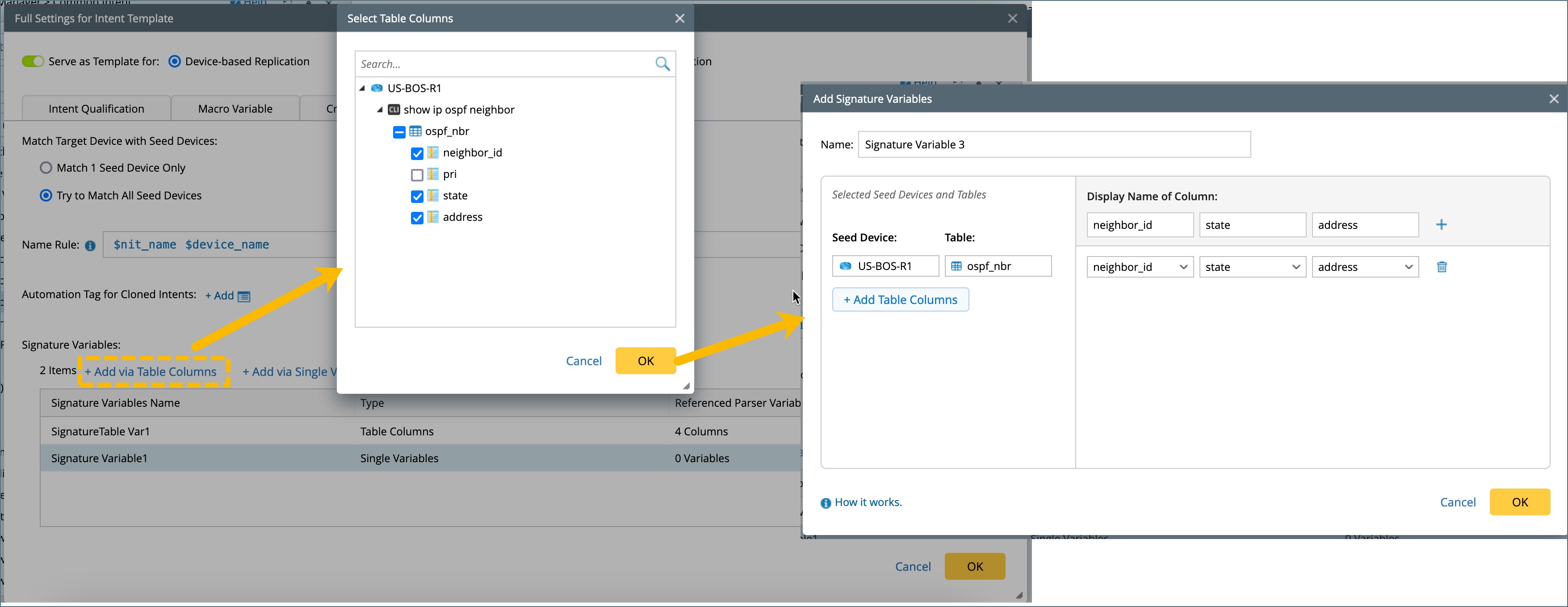The height and width of the screenshot is (607, 1568).
Task: Click the ospf_nbr table icon in tree
Action: point(415,131)
